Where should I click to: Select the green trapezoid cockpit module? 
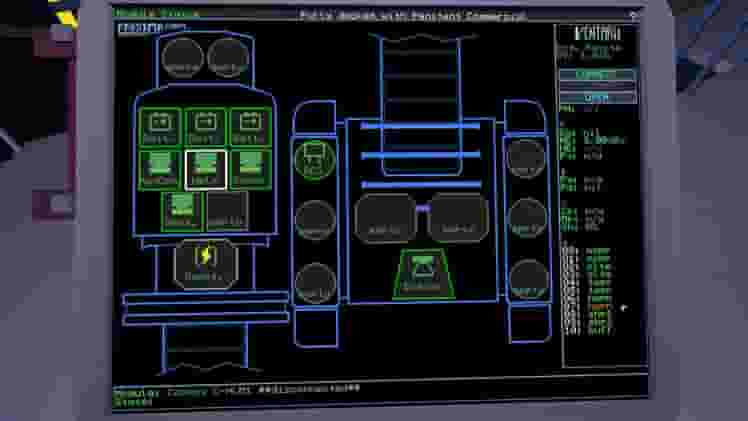click(x=423, y=274)
